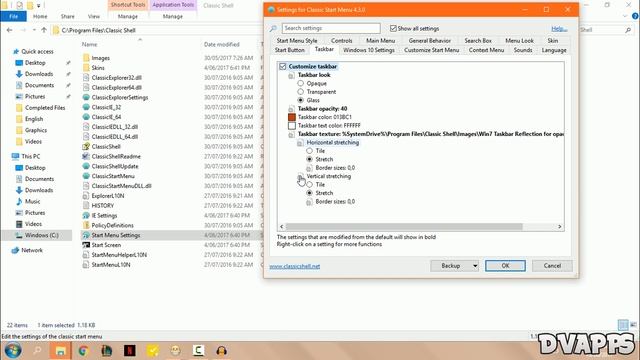Launch Google Chrome from the taskbar
The image size is (640, 360).
tap(83, 351)
